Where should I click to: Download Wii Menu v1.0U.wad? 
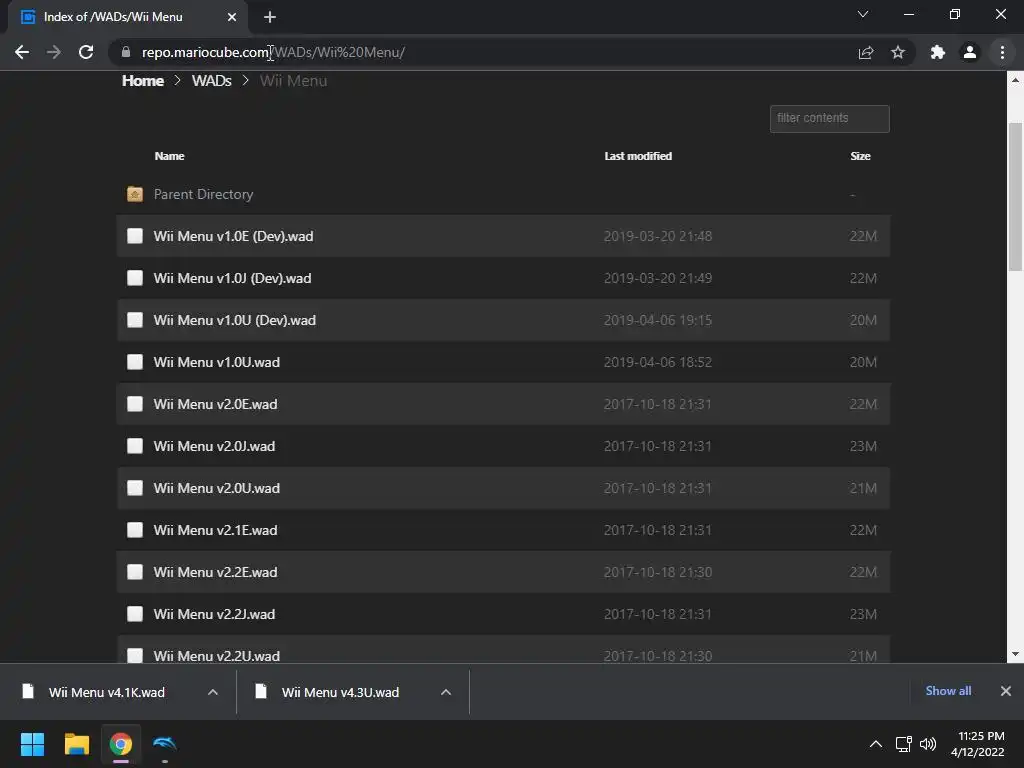(x=216, y=362)
